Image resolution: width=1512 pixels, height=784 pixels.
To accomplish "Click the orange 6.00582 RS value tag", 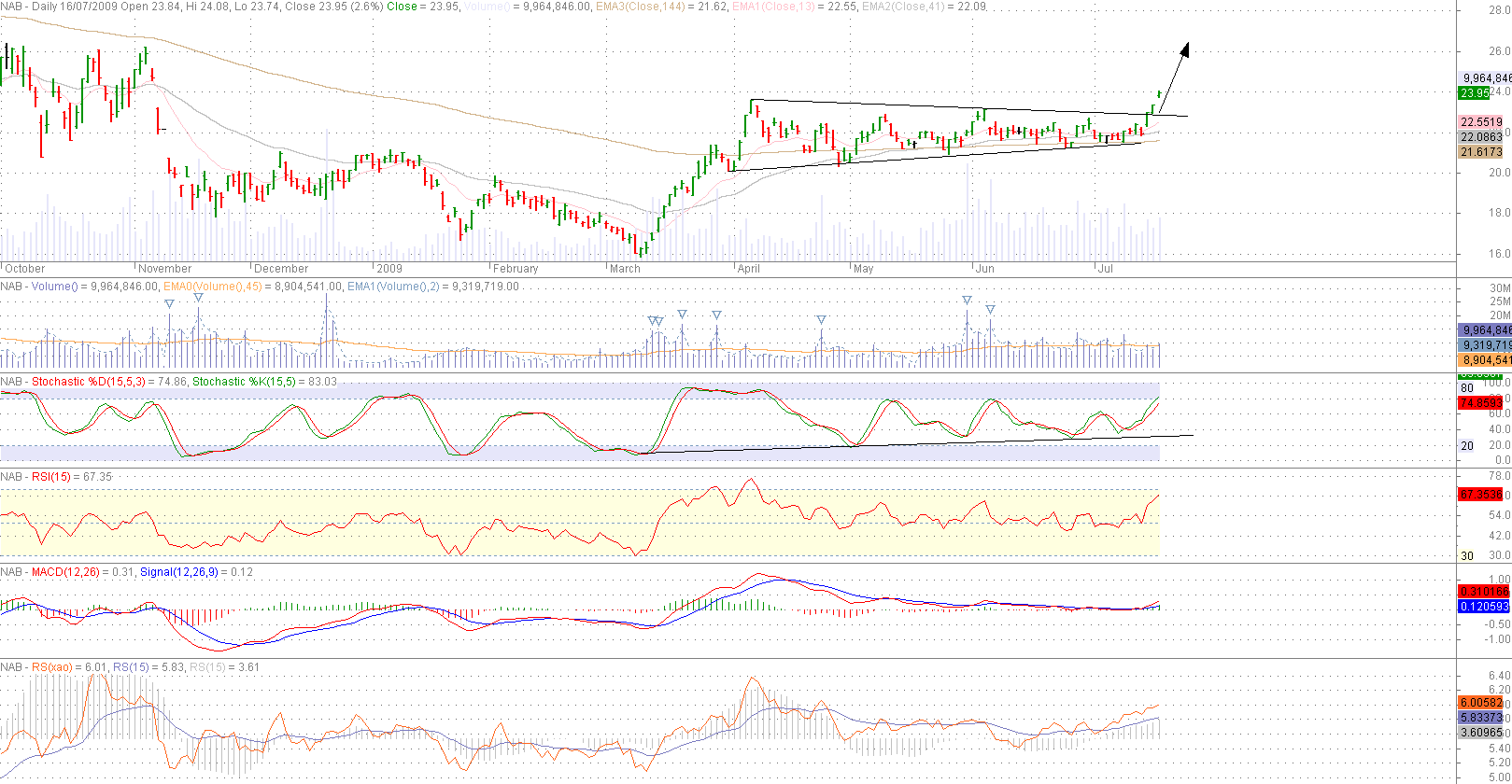I will pyautogui.click(x=1480, y=703).
